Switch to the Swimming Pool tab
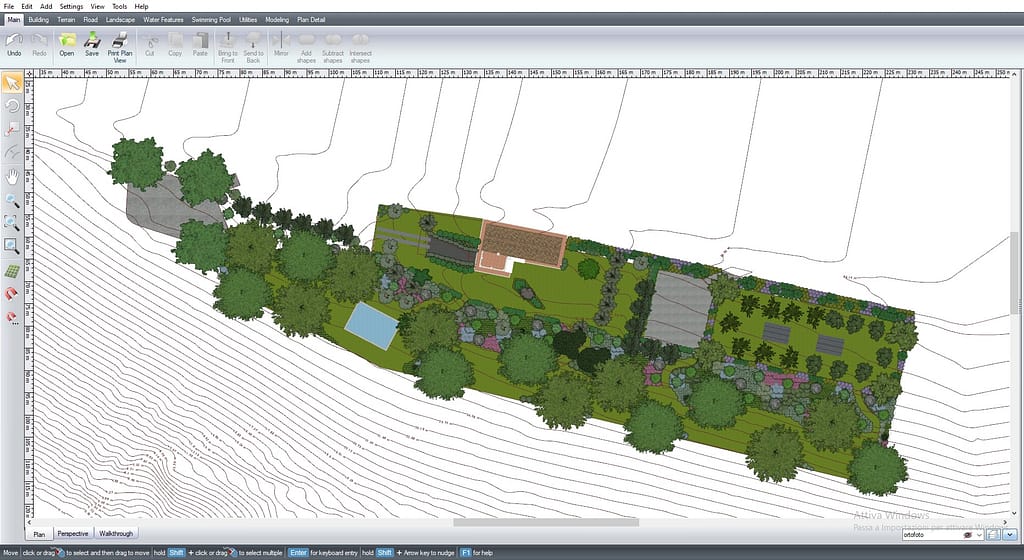 (x=211, y=20)
